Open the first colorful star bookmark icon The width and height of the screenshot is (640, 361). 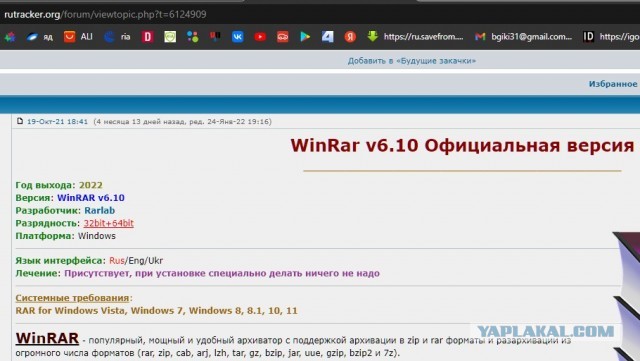[x=10, y=37]
